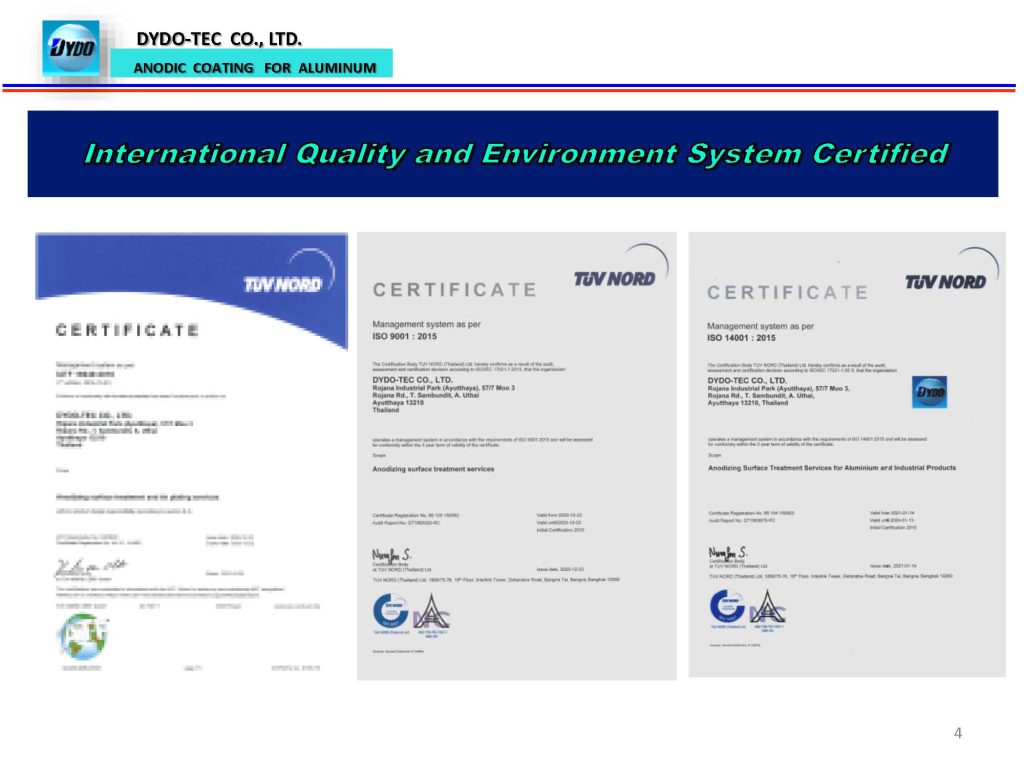The height and width of the screenshot is (768, 1024).
Task: Click the signature on the ISO 14001 certificate
Action: (727, 553)
